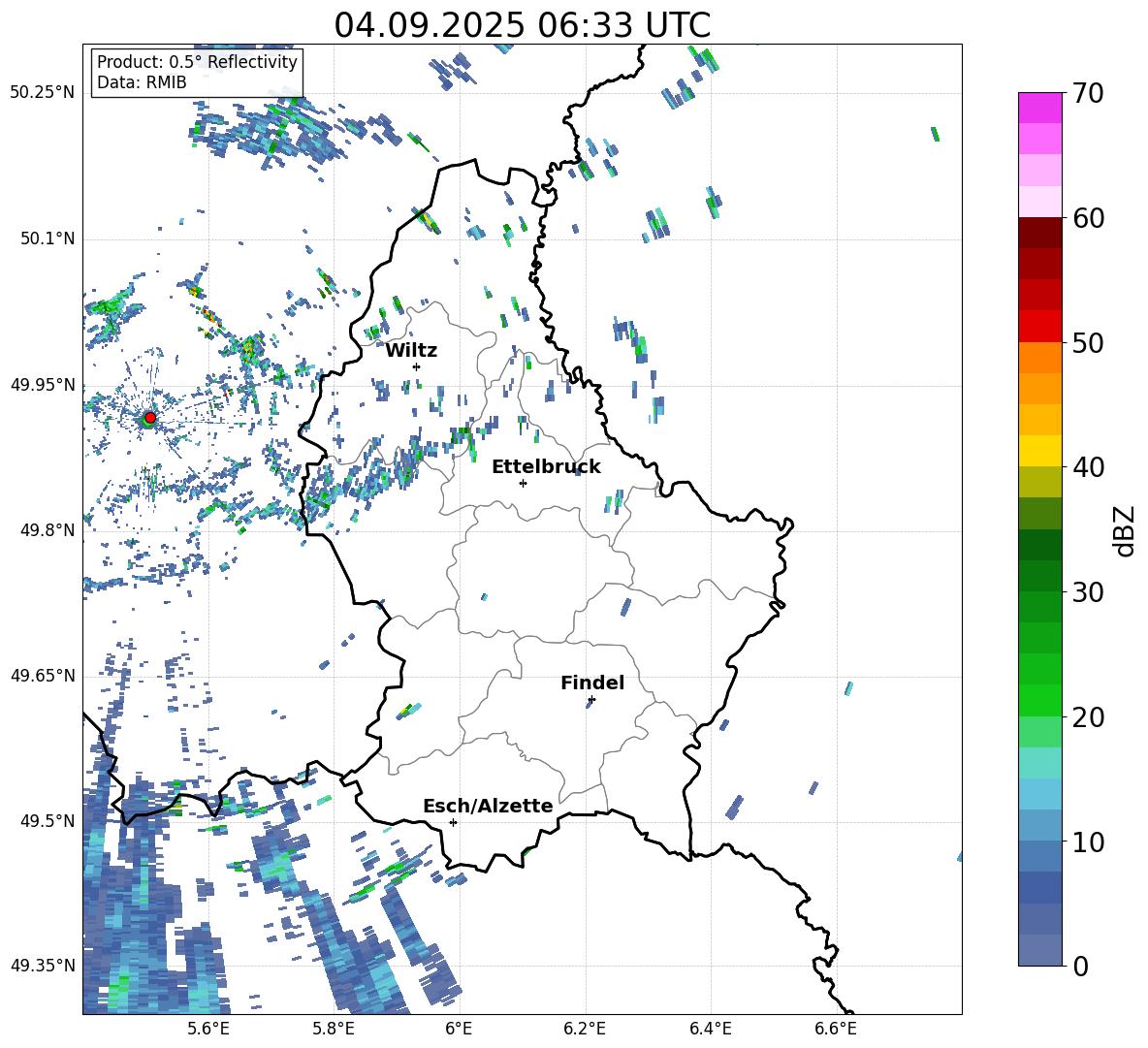This screenshot has height=1048, width=1148.
Task: Click the 49.65°N latitude label
Action: (43, 676)
